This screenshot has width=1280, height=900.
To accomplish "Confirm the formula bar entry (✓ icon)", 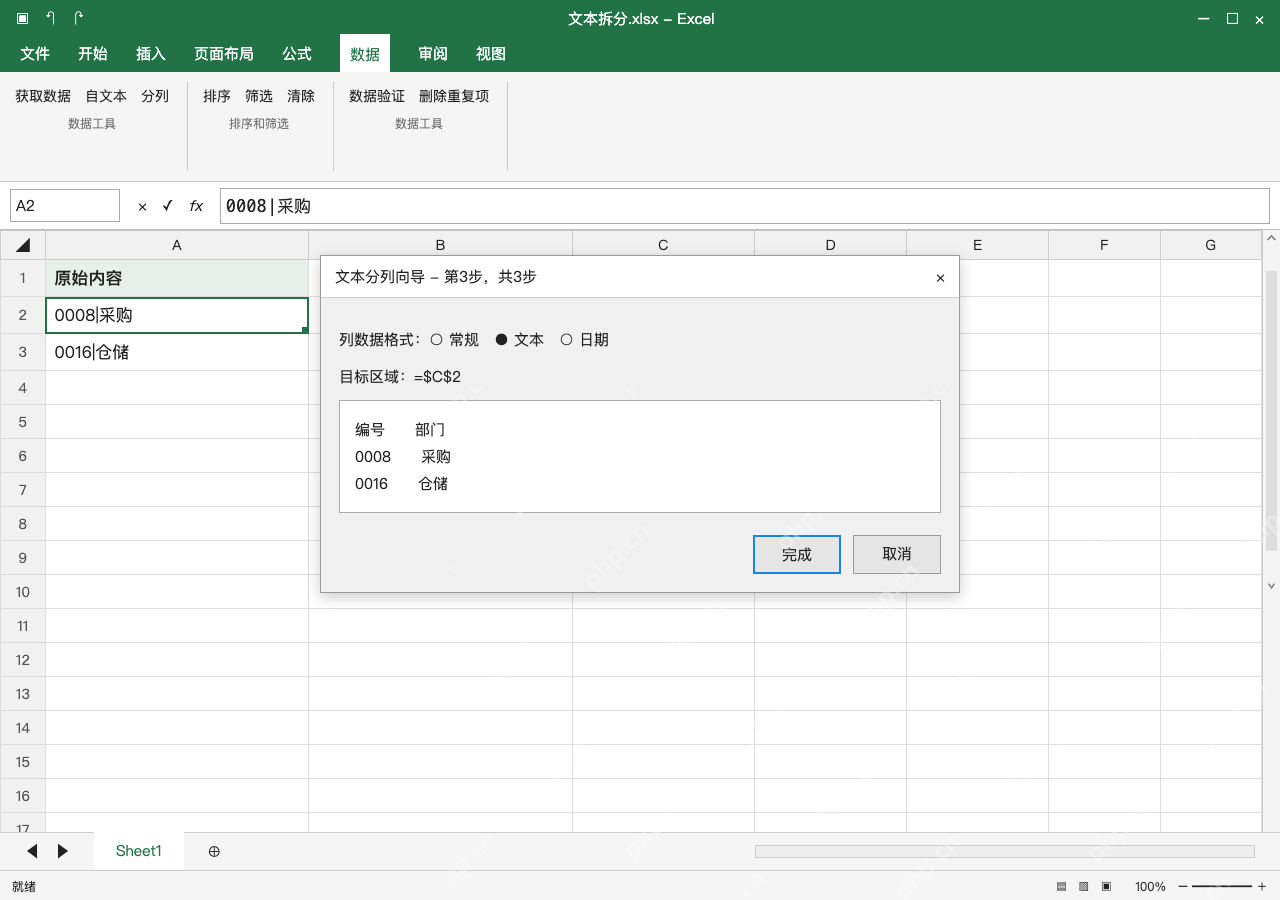I will coord(167,206).
